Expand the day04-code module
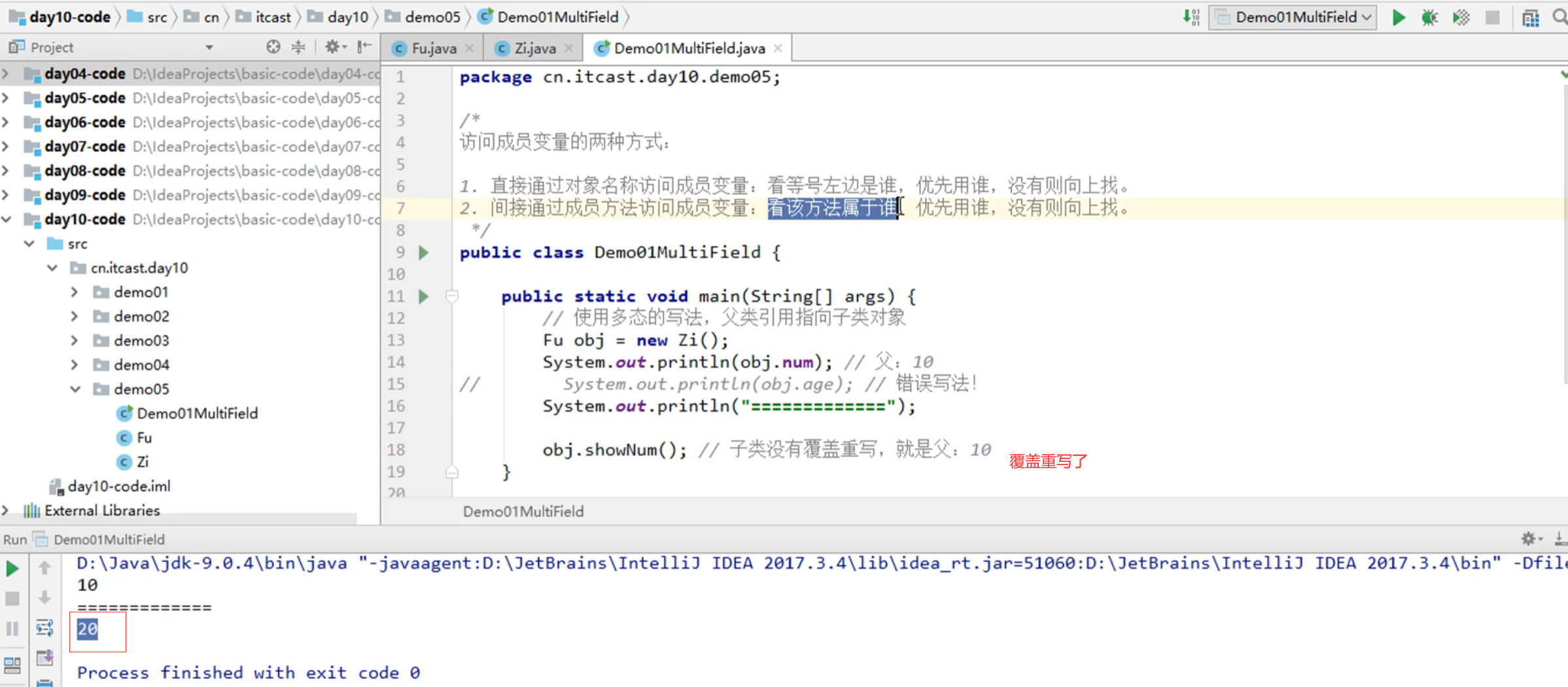Viewport: 1568px width, 687px height. 6,73
